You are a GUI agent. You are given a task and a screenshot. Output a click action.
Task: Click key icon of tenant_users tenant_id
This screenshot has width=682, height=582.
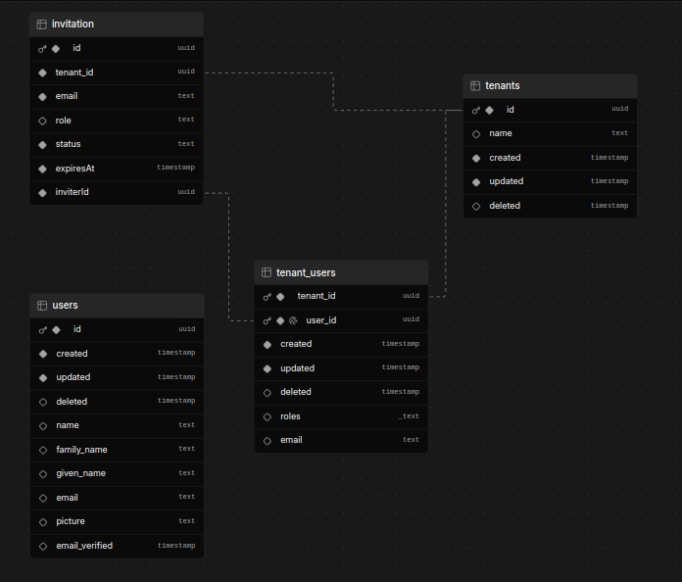(267, 297)
